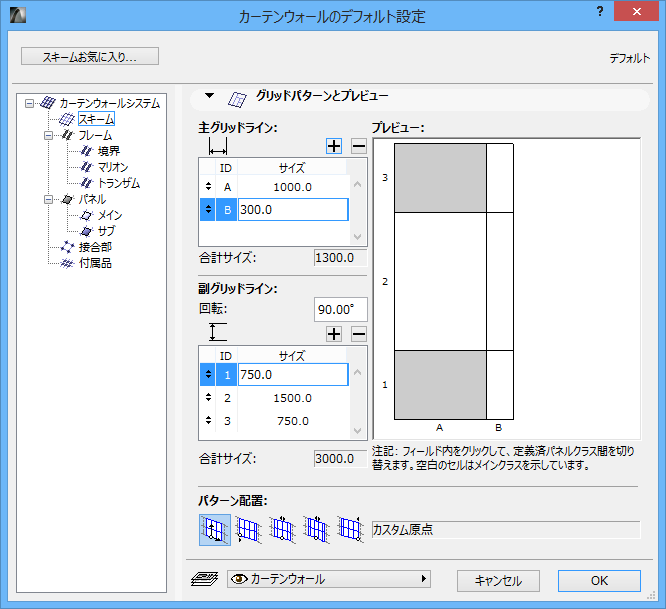This screenshot has width=666, height=609.
Task: Toggle preview cell B3 panel class
Action: point(500,178)
